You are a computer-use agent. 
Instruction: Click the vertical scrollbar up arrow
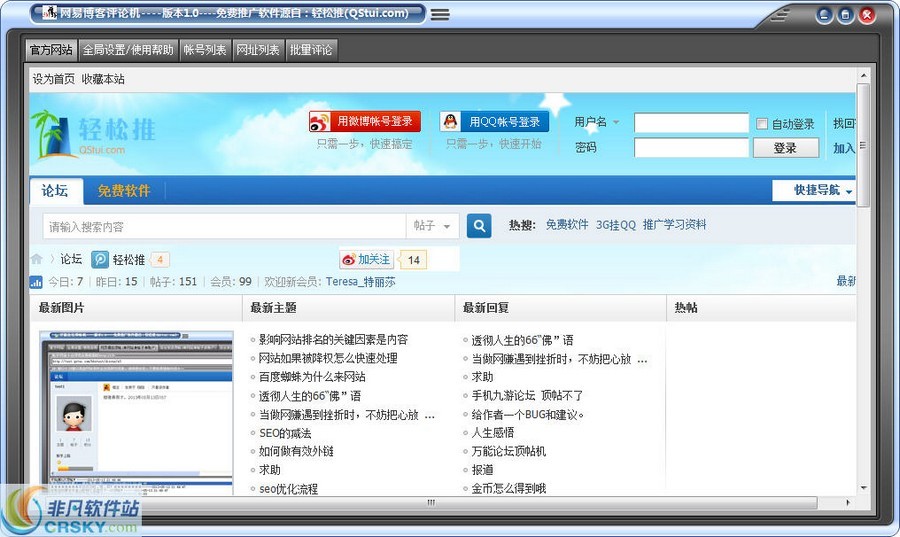click(863, 75)
